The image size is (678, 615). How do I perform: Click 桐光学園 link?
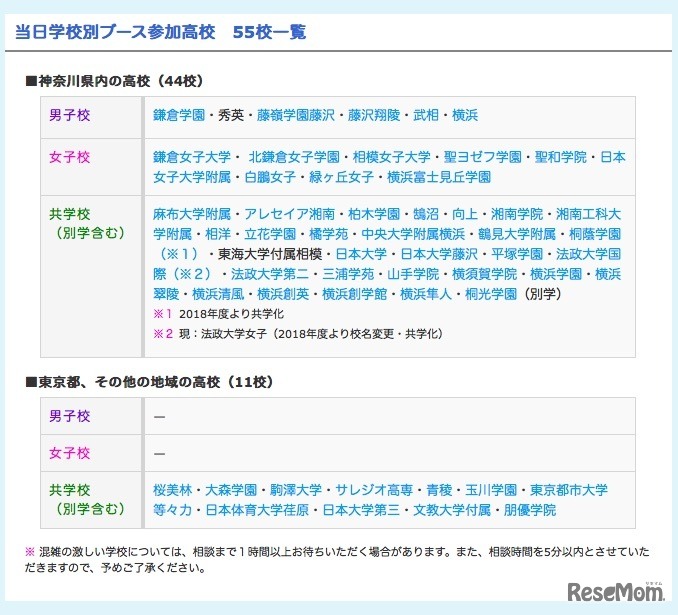click(491, 294)
